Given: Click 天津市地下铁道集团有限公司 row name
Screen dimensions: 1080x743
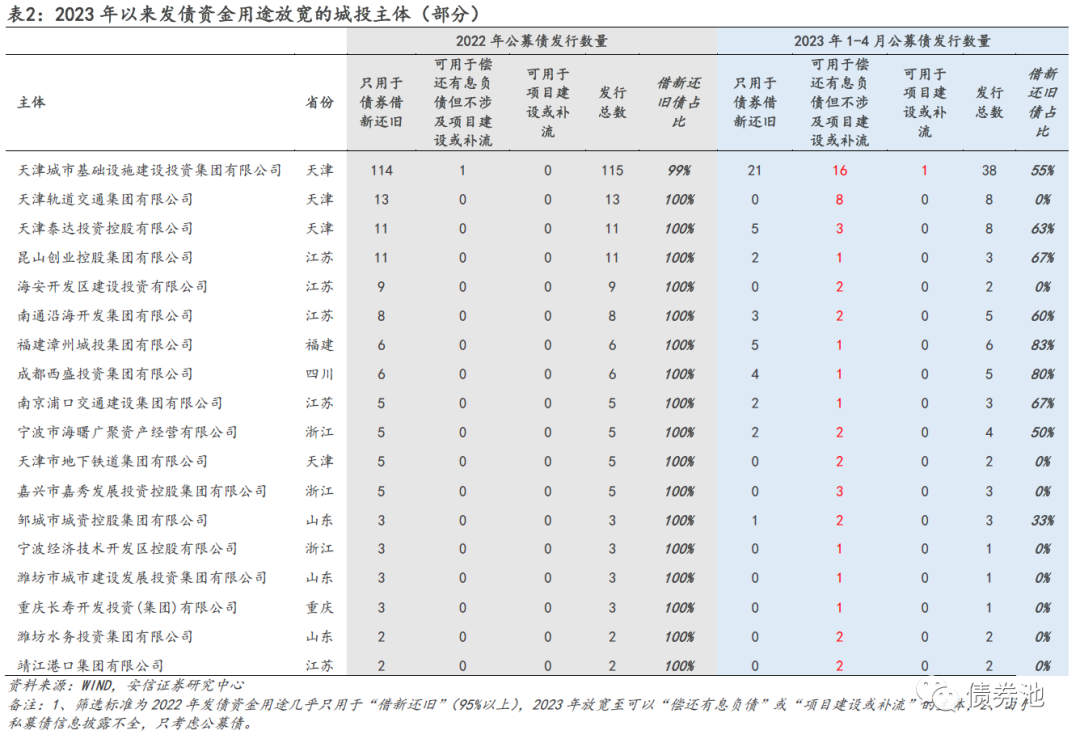Looking at the screenshot, I should (112, 461).
